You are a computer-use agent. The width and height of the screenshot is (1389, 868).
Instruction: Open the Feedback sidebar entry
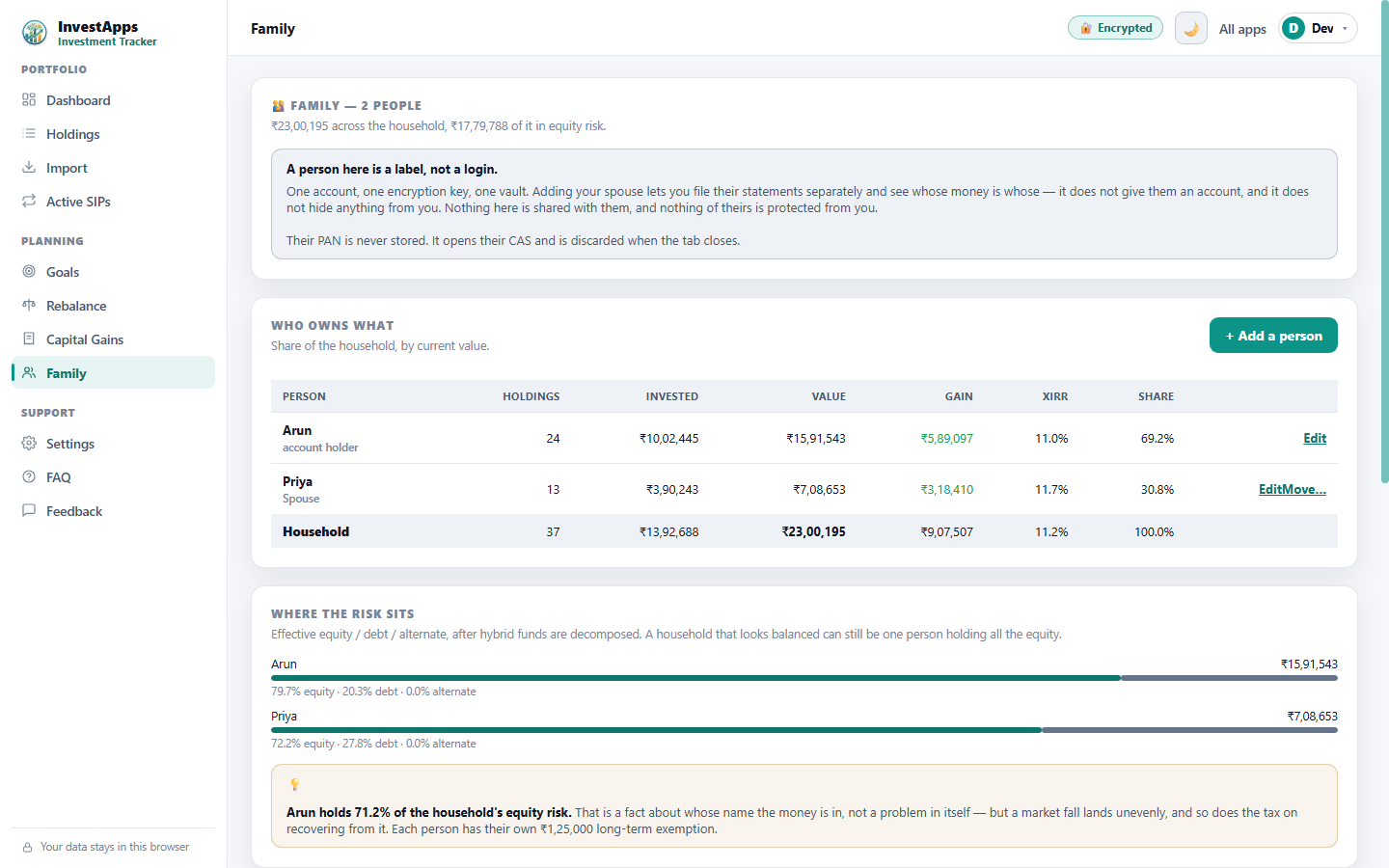pyautogui.click(x=113, y=510)
